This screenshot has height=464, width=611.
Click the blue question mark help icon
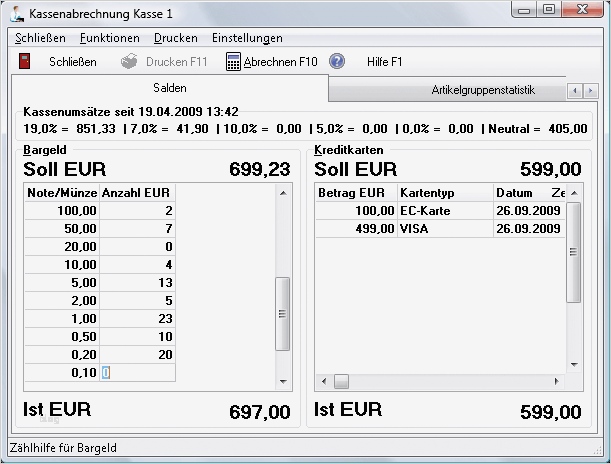(337, 61)
